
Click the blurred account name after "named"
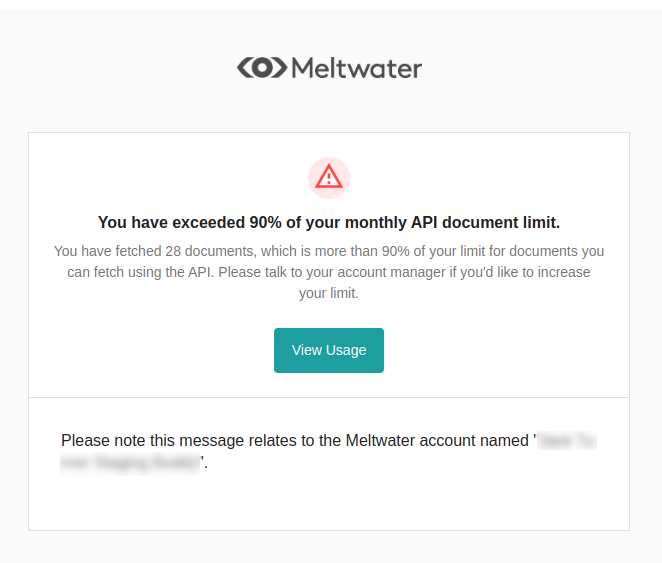pyautogui.click(x=567, y=441)
